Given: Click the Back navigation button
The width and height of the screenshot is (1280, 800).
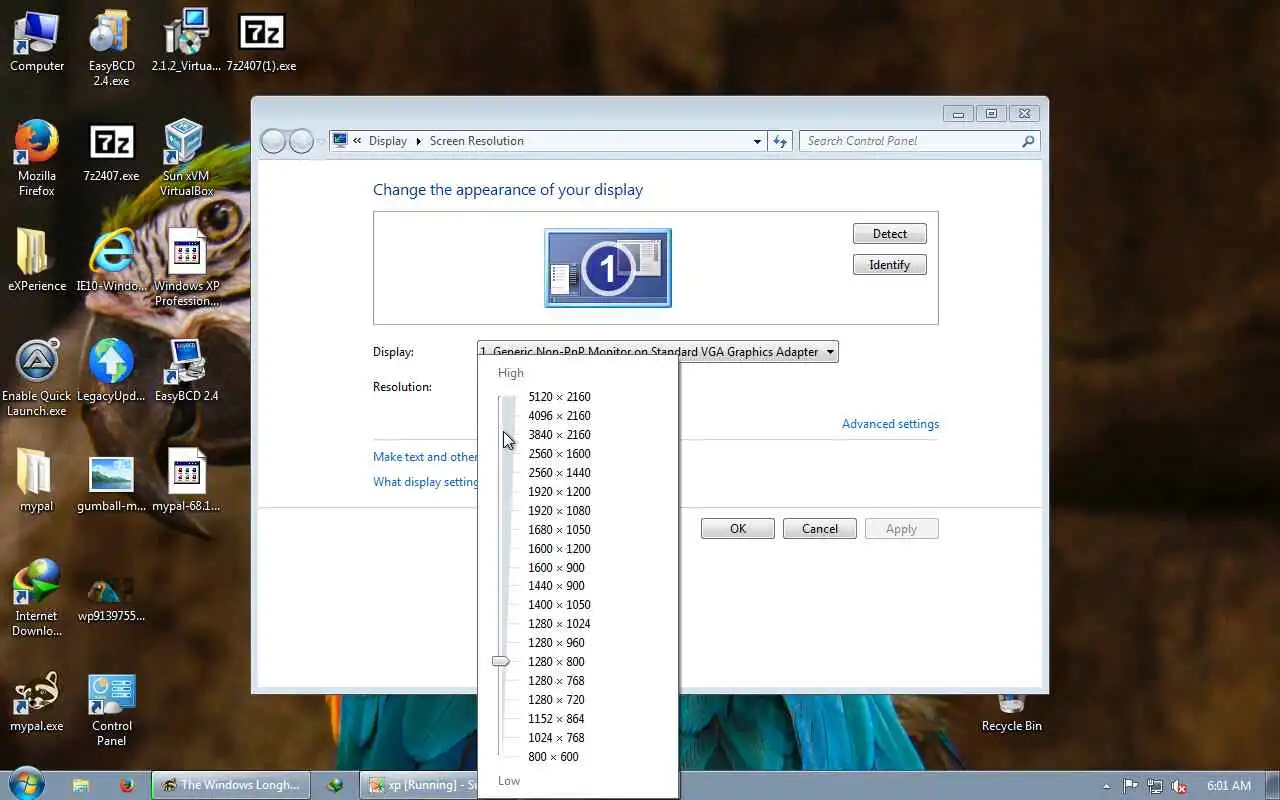Looking at the screenshot, I should (273, 141).
